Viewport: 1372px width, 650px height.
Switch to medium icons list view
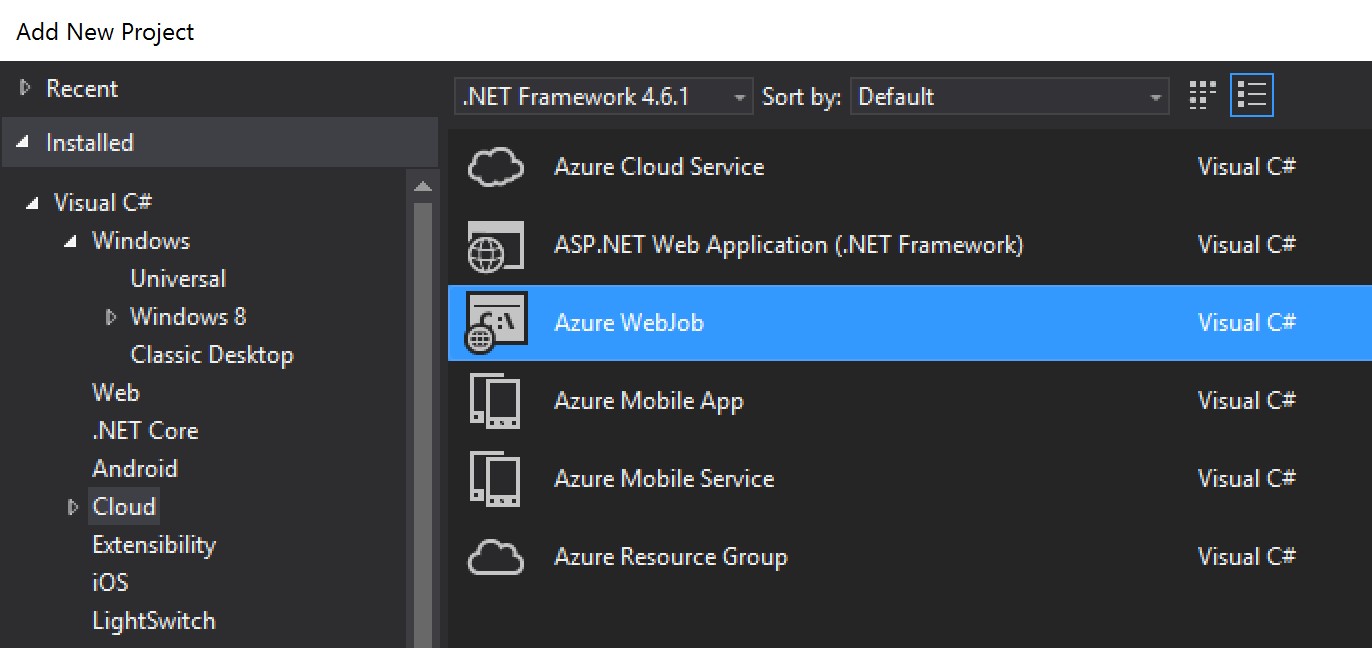(1252, 96)
